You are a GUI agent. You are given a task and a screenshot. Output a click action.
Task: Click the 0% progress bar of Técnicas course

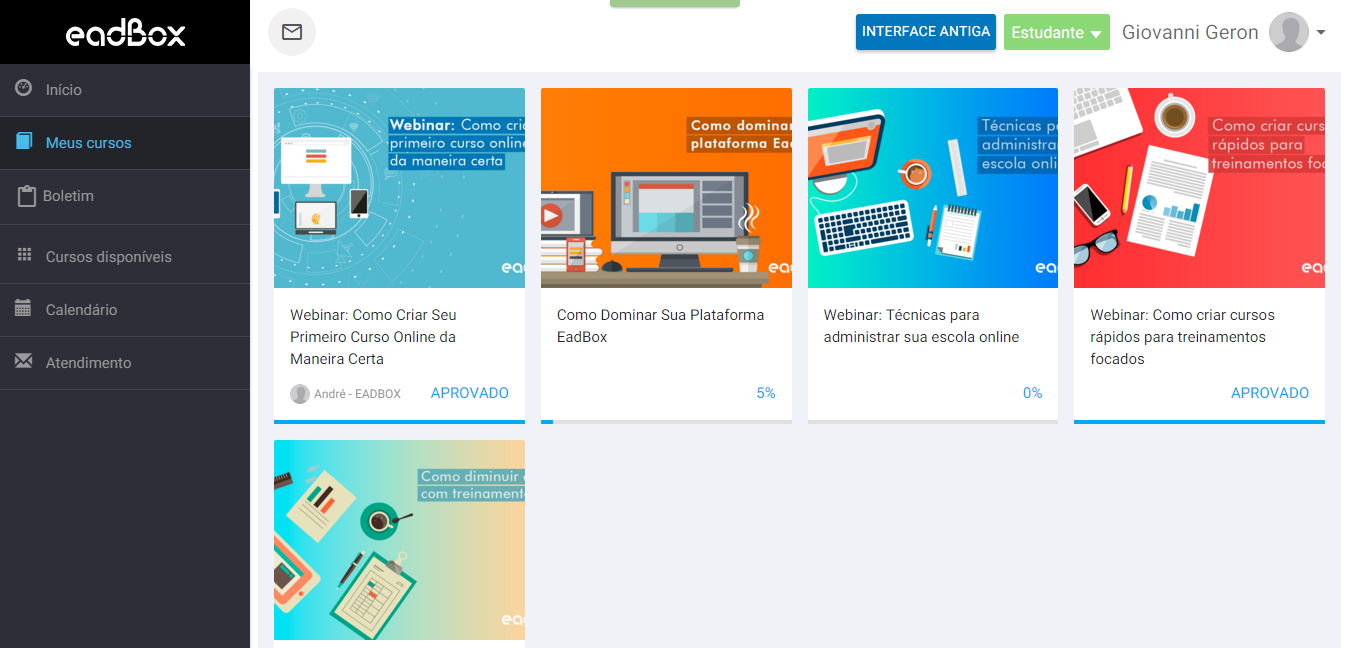tap(933, 421)
